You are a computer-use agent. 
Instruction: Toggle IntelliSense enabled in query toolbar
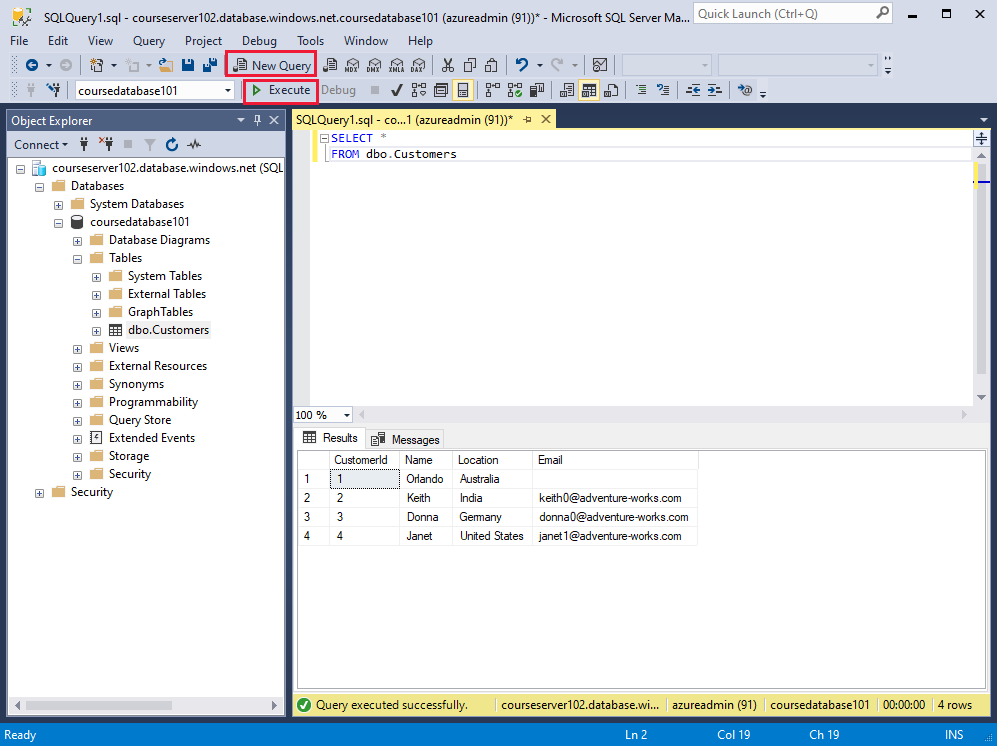pos(461,90)
